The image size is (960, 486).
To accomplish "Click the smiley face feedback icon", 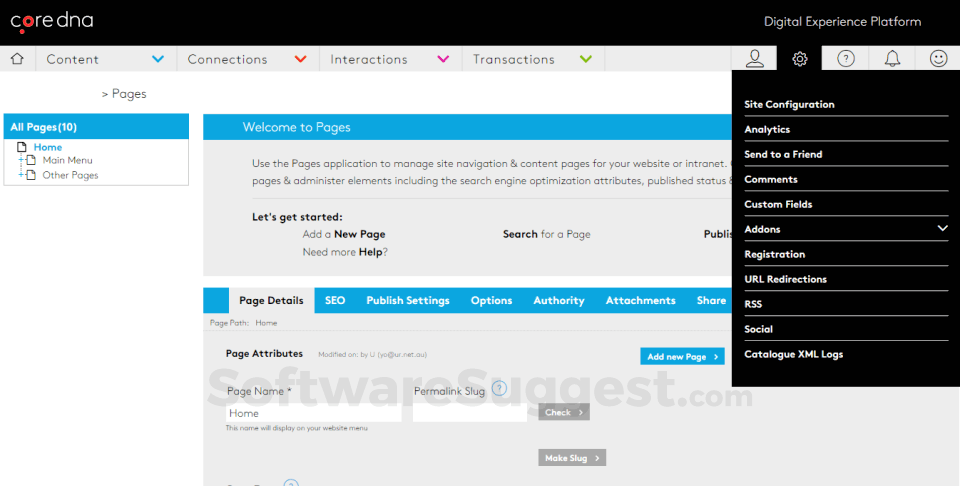I will (938, 59).
